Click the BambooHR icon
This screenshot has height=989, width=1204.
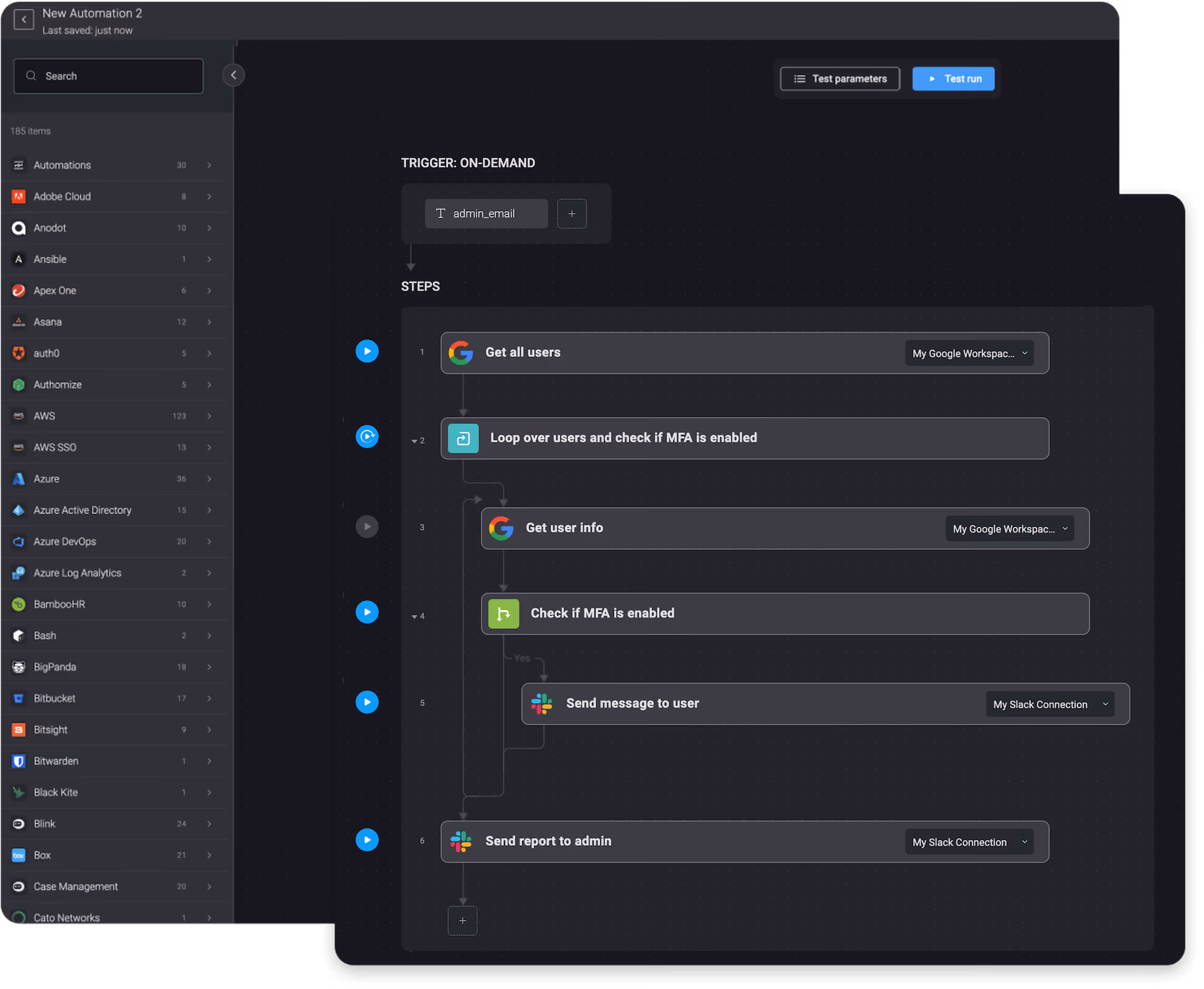19,604
